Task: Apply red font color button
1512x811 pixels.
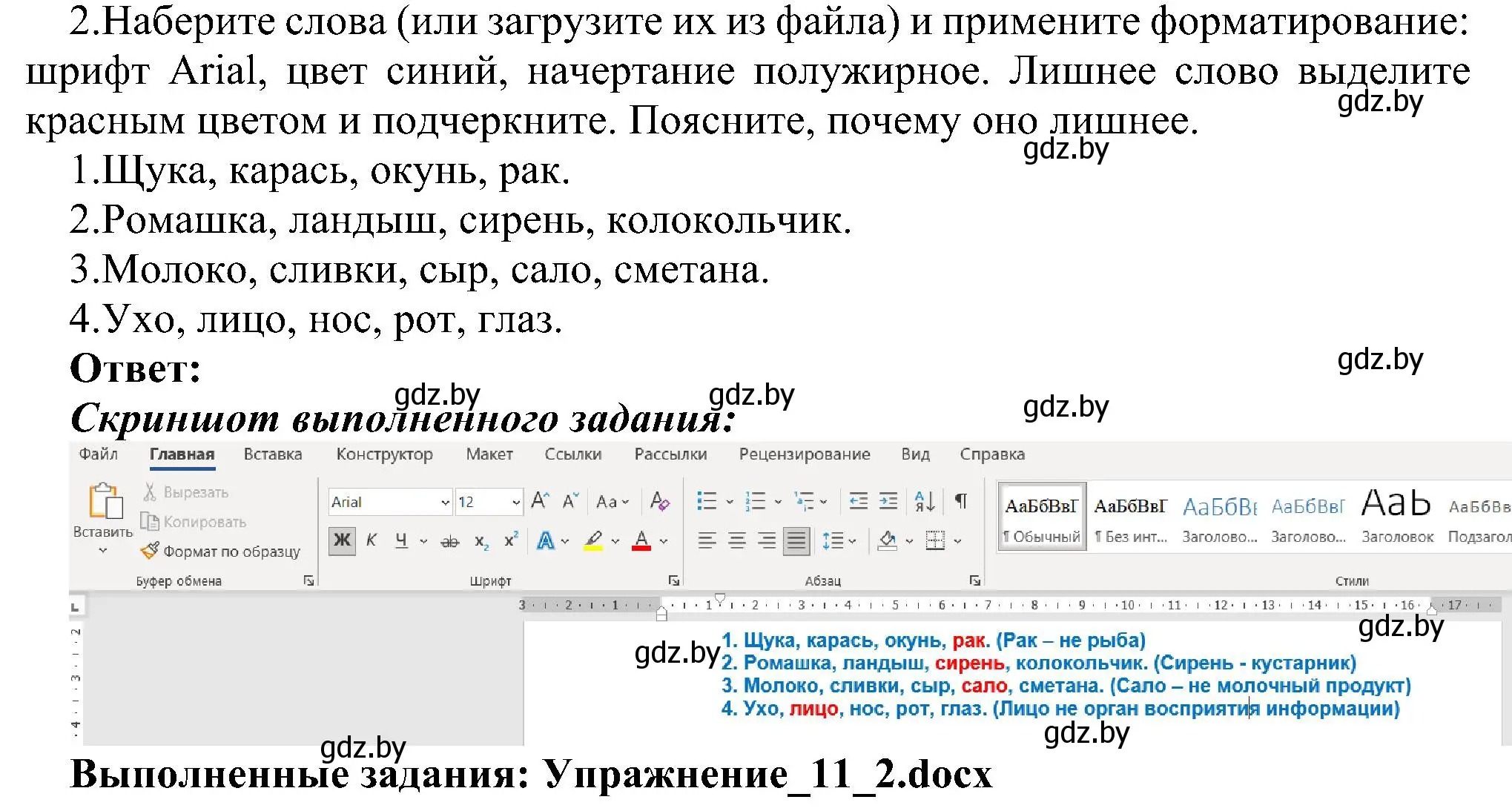Action: coord(641,541)
